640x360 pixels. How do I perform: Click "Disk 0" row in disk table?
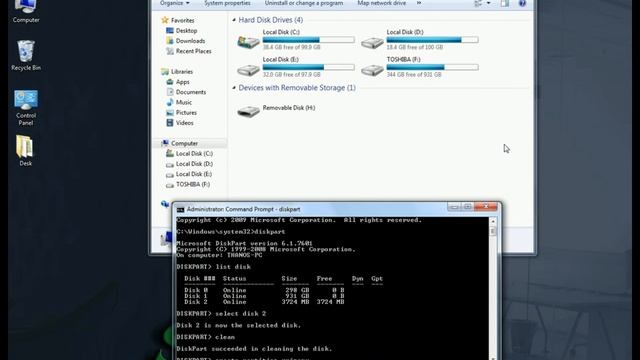tap(264, 290)
